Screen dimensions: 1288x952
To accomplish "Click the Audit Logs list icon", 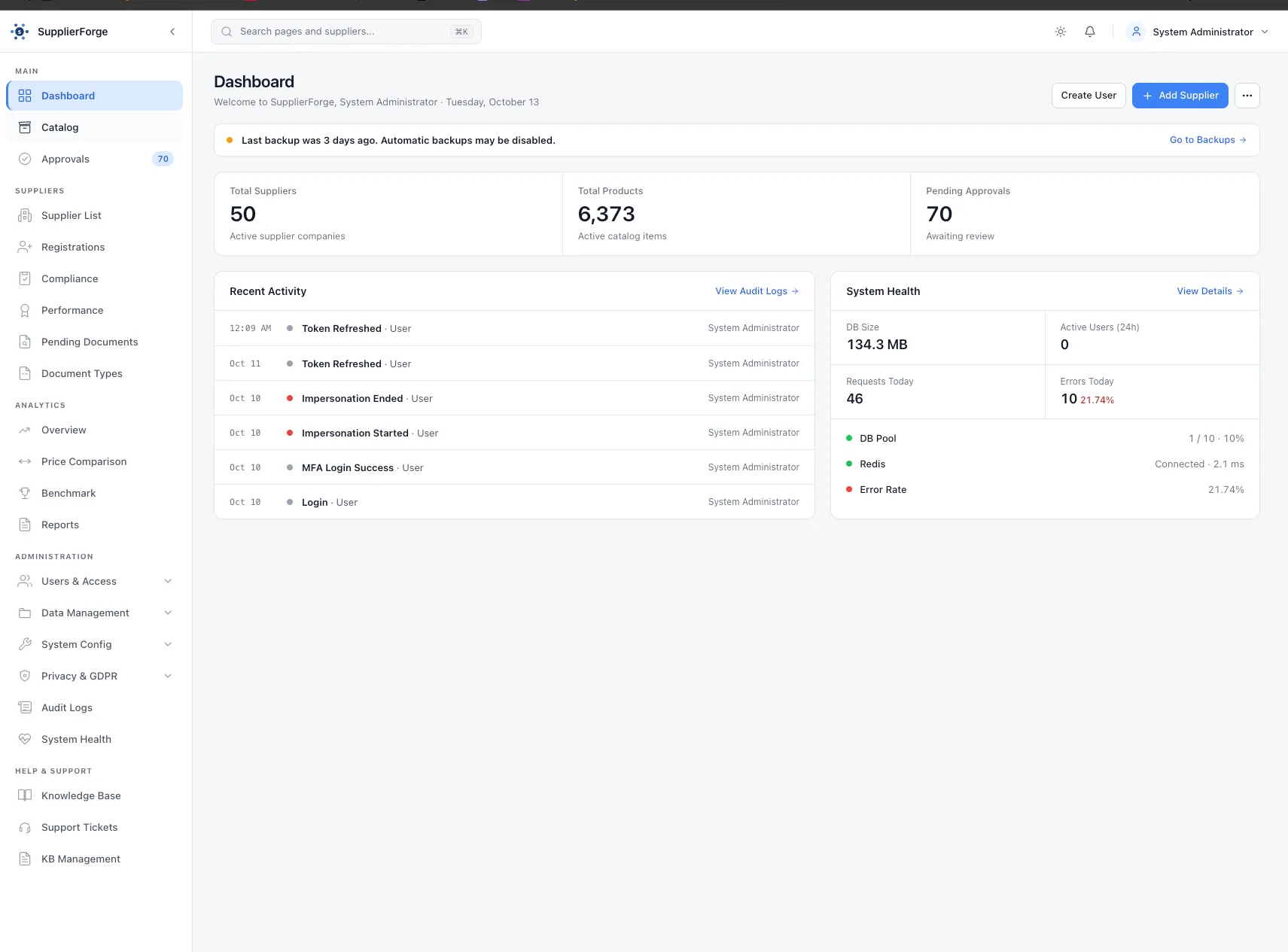I will click(x=25, y=707).
